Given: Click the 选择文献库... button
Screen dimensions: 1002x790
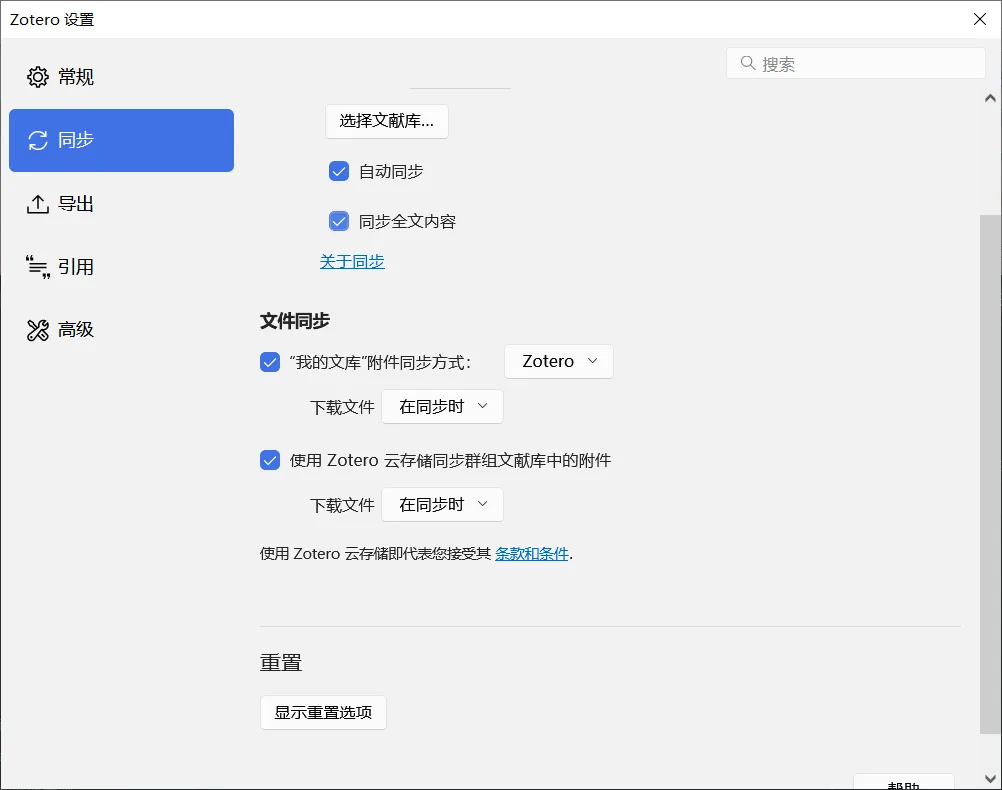Looking at the screenshot, I should click(x=386, y=121).
